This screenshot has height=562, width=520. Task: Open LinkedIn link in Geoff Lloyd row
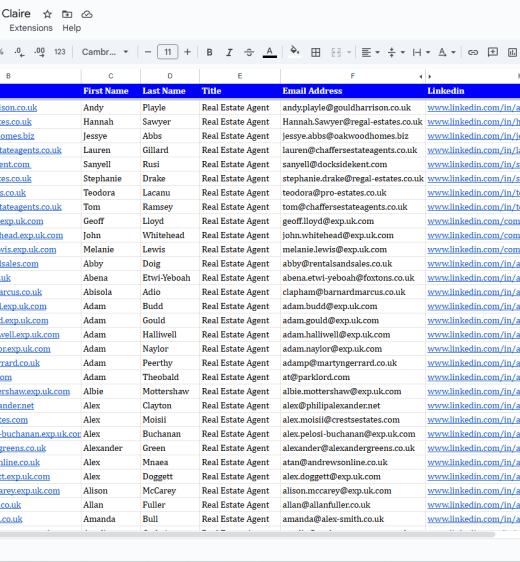coord(473,221)
